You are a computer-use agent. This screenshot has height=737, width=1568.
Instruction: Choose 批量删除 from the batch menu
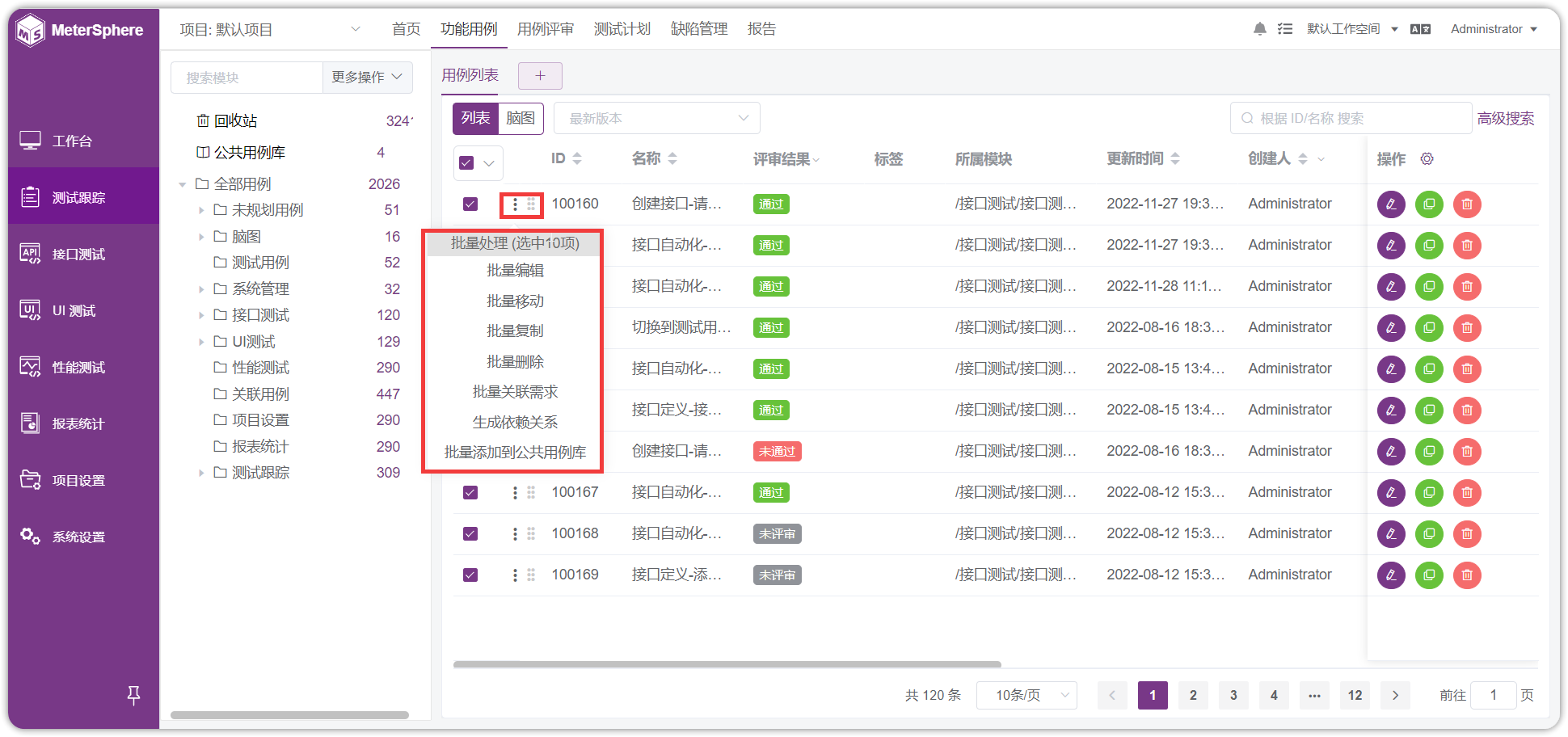click(x=515, y=362)
